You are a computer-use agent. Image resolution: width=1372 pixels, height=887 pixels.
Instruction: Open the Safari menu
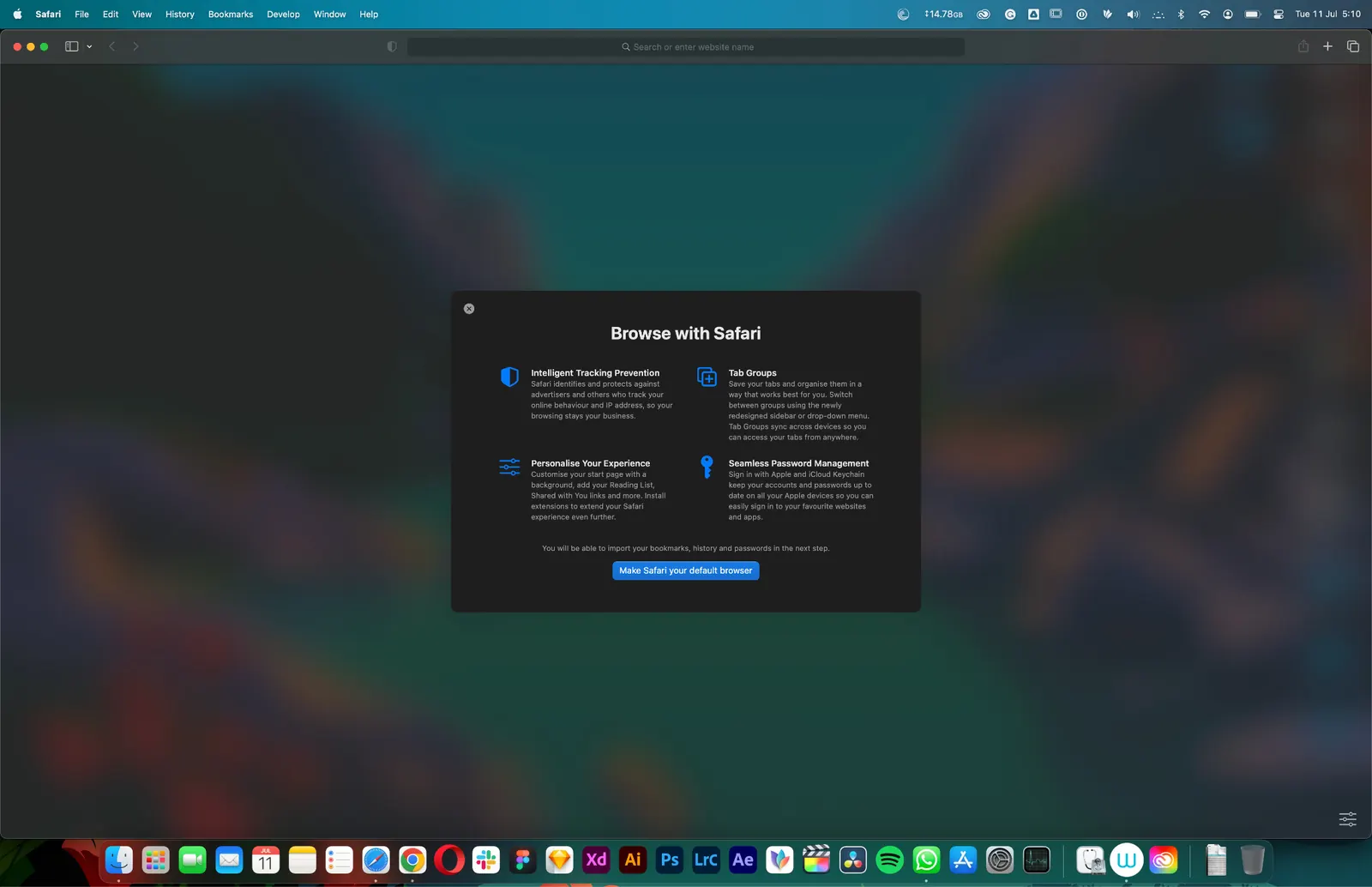pos(48,14)
